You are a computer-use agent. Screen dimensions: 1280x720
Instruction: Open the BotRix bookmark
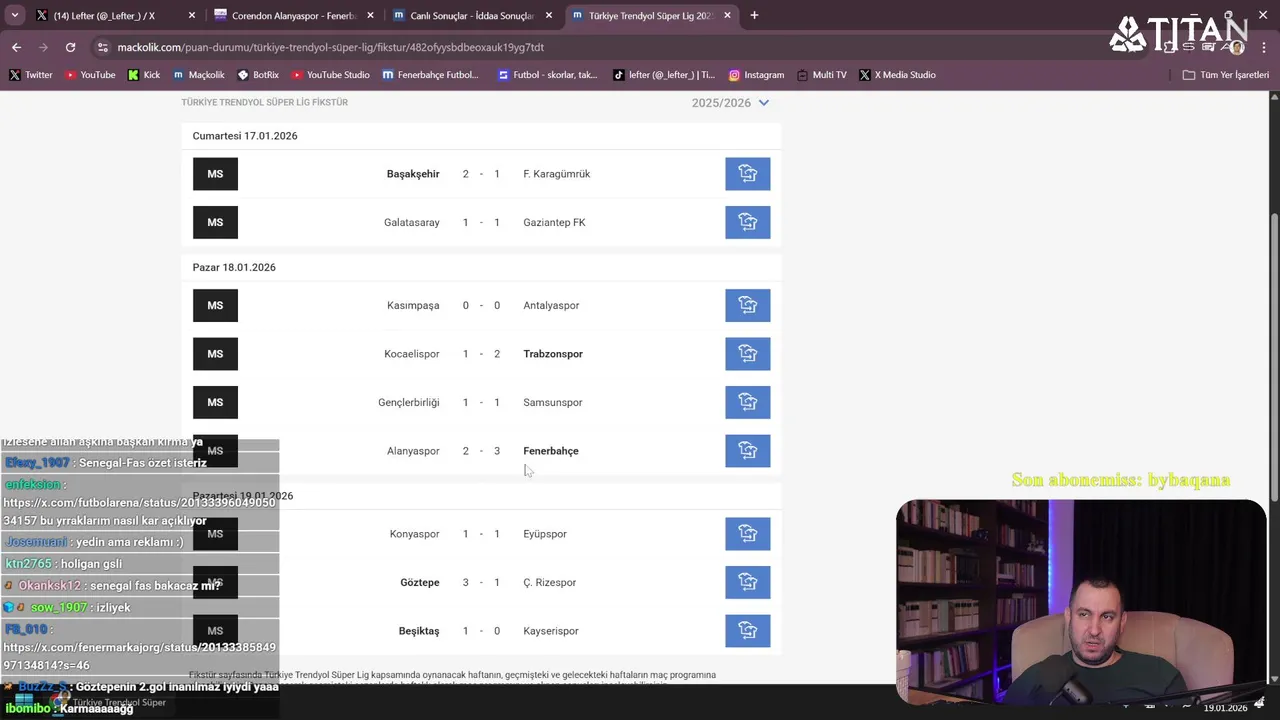(x=258, y=75)
